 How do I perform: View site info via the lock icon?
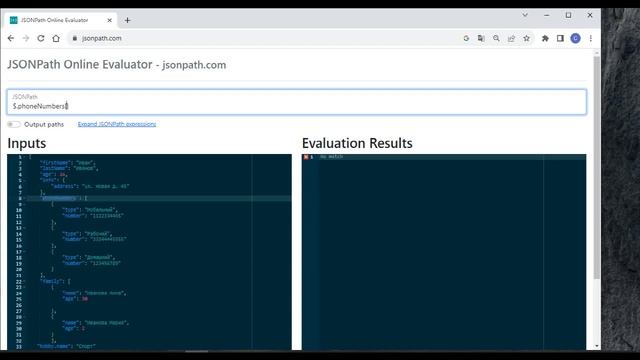pos(74,38)
